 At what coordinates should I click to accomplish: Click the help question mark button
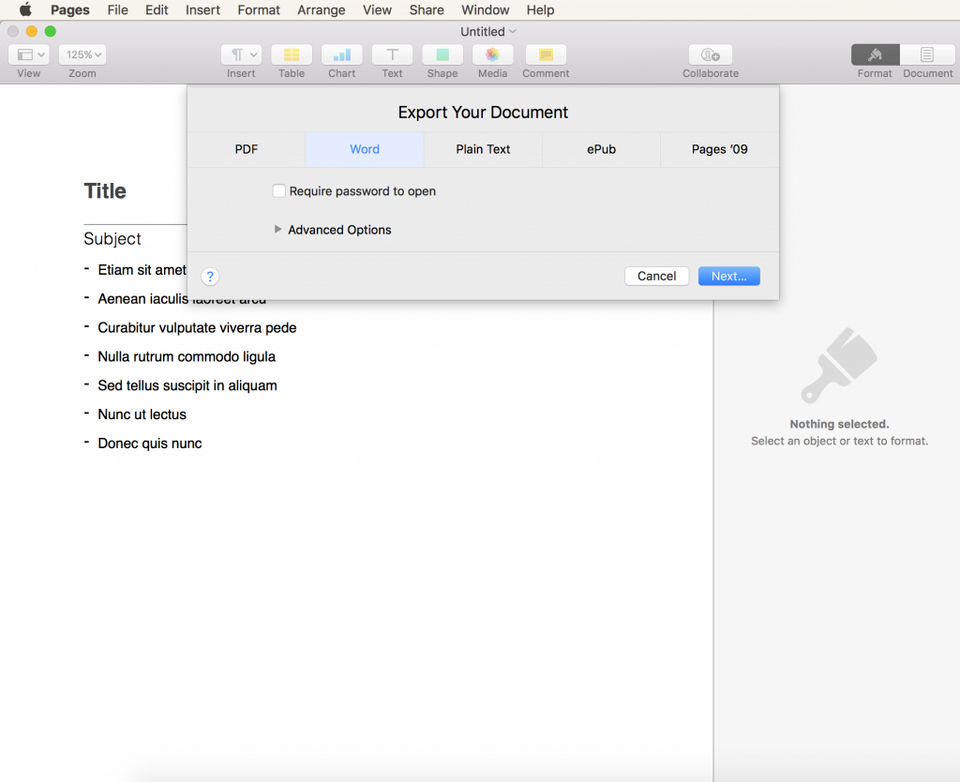click(x=210, y=277)
